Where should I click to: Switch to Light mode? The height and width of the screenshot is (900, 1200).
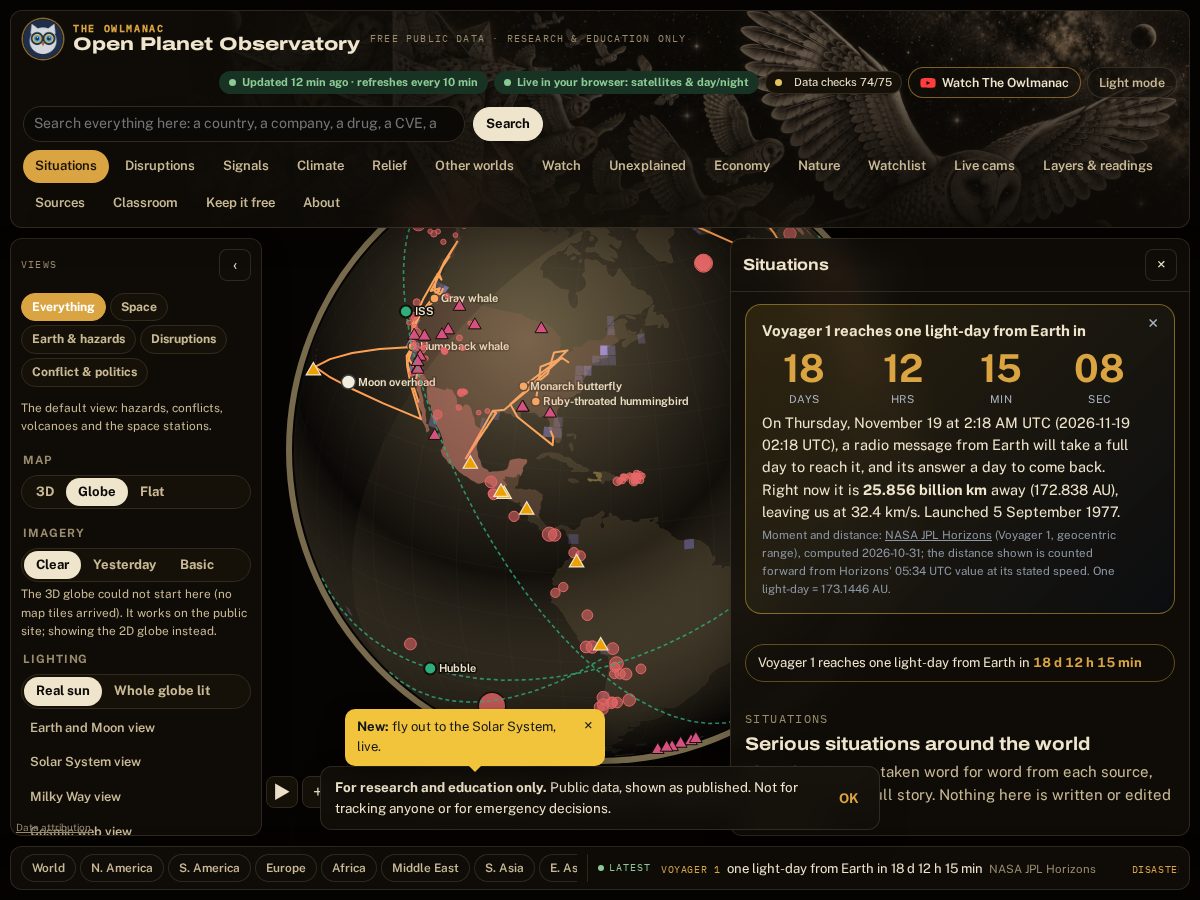pyautogui.click(x=1132, y=83)
